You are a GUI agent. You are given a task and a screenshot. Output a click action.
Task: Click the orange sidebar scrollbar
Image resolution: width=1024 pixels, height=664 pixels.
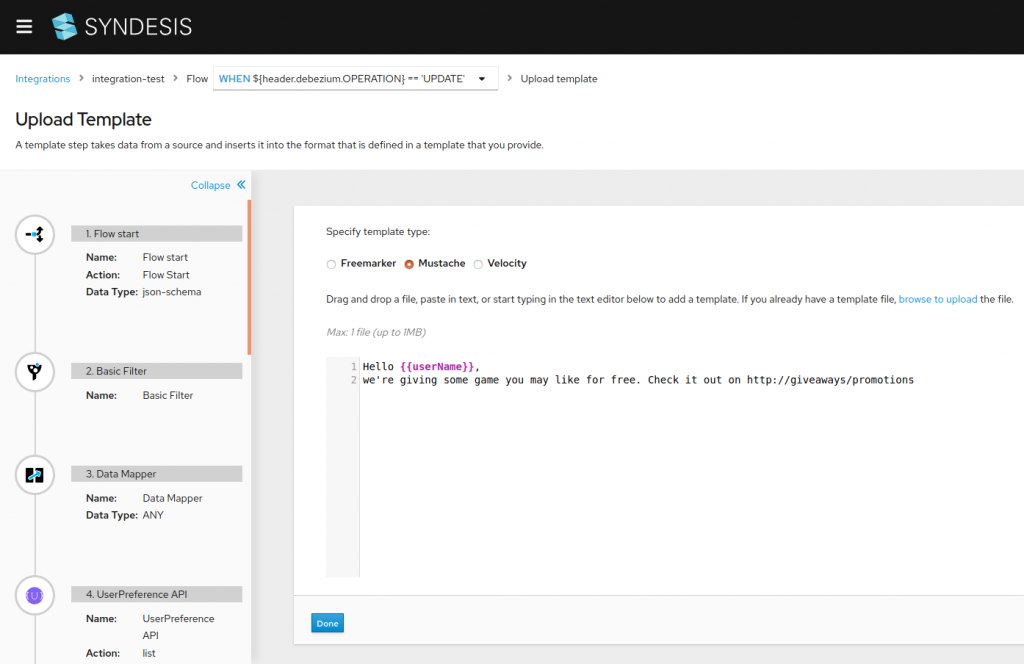[x=249, y=277]
